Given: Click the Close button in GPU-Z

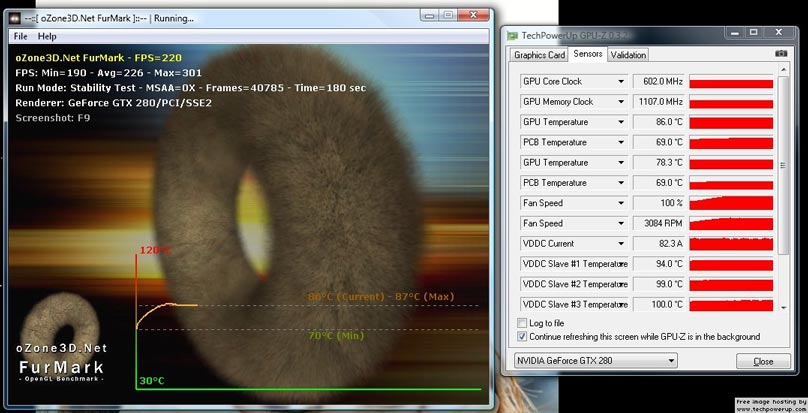Looking at the screenshot, I should [763, 361].
